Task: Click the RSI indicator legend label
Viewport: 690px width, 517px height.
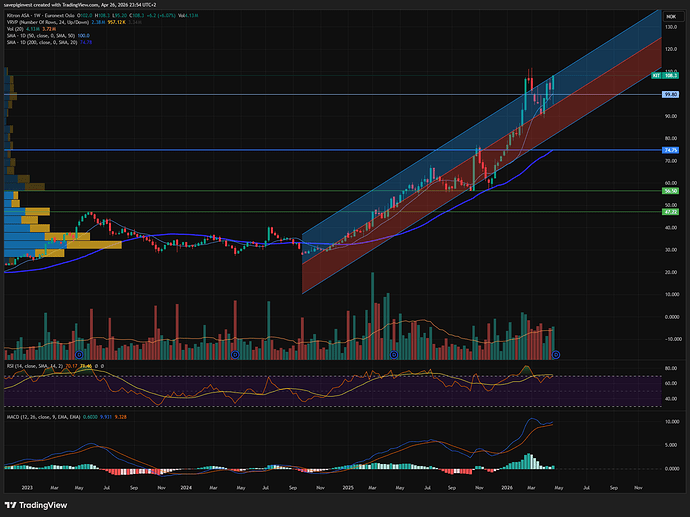Action: [x=30, y=368]
